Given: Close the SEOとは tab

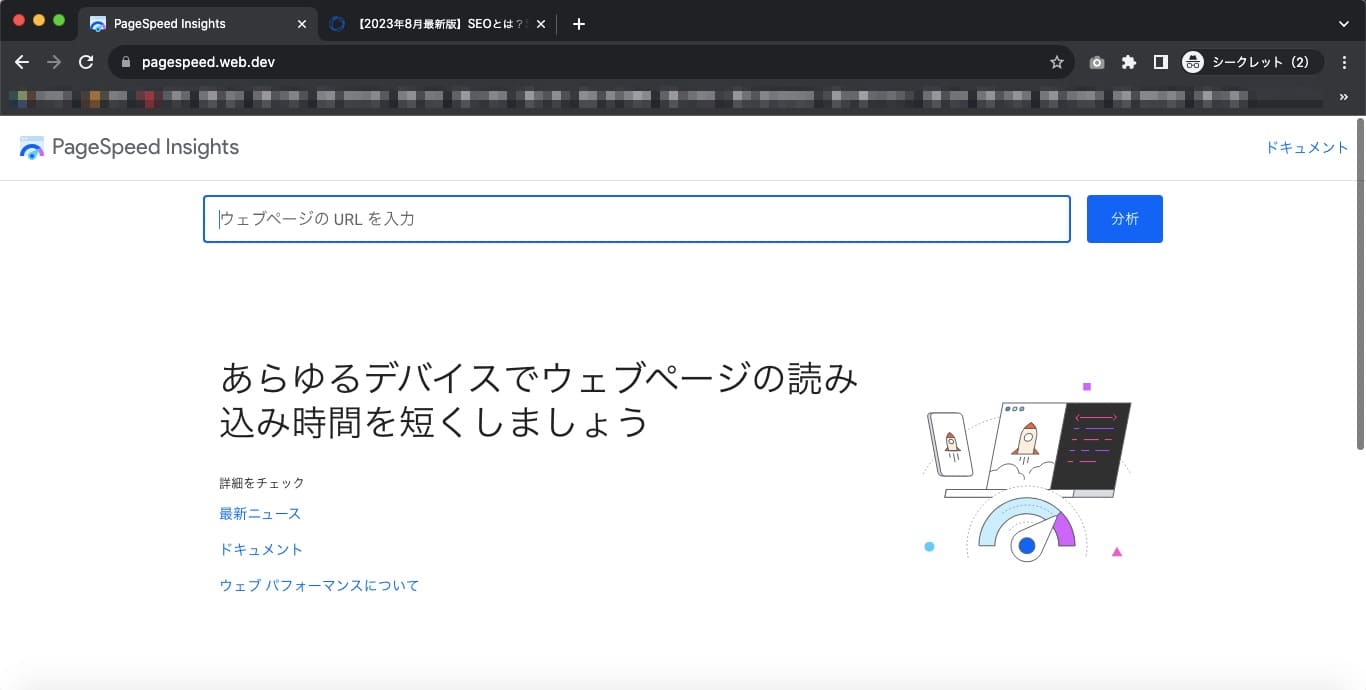Looking at the screenshot, I should [541, 24].
